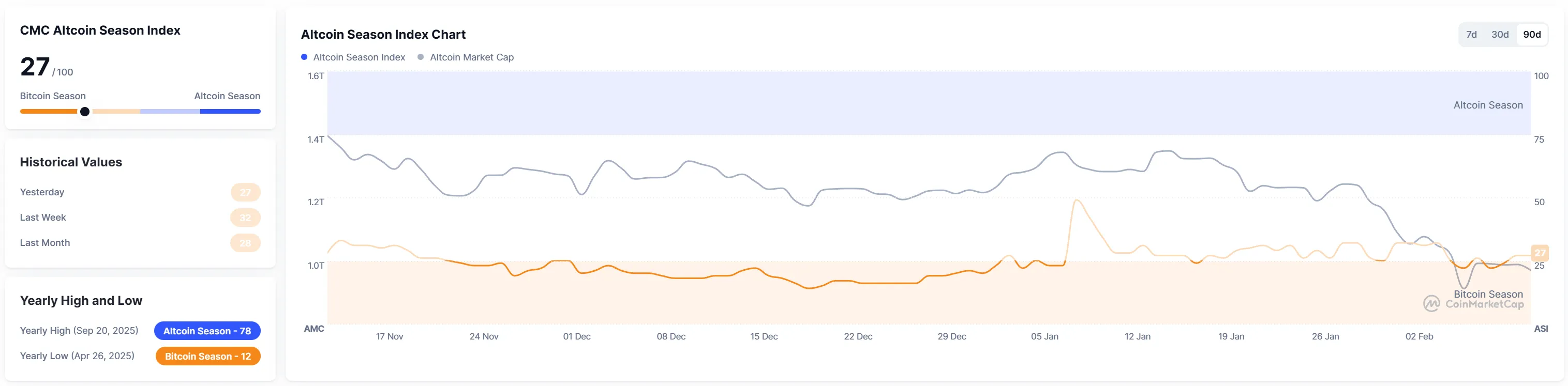Click the black index slider knob
The height and width of the screenshot is (386, 1568).
[85, 112]
